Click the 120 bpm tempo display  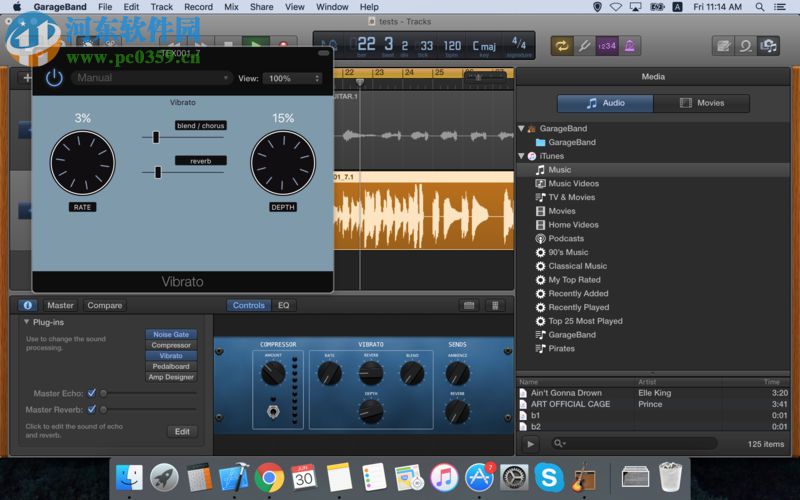[x=452, y=46]
